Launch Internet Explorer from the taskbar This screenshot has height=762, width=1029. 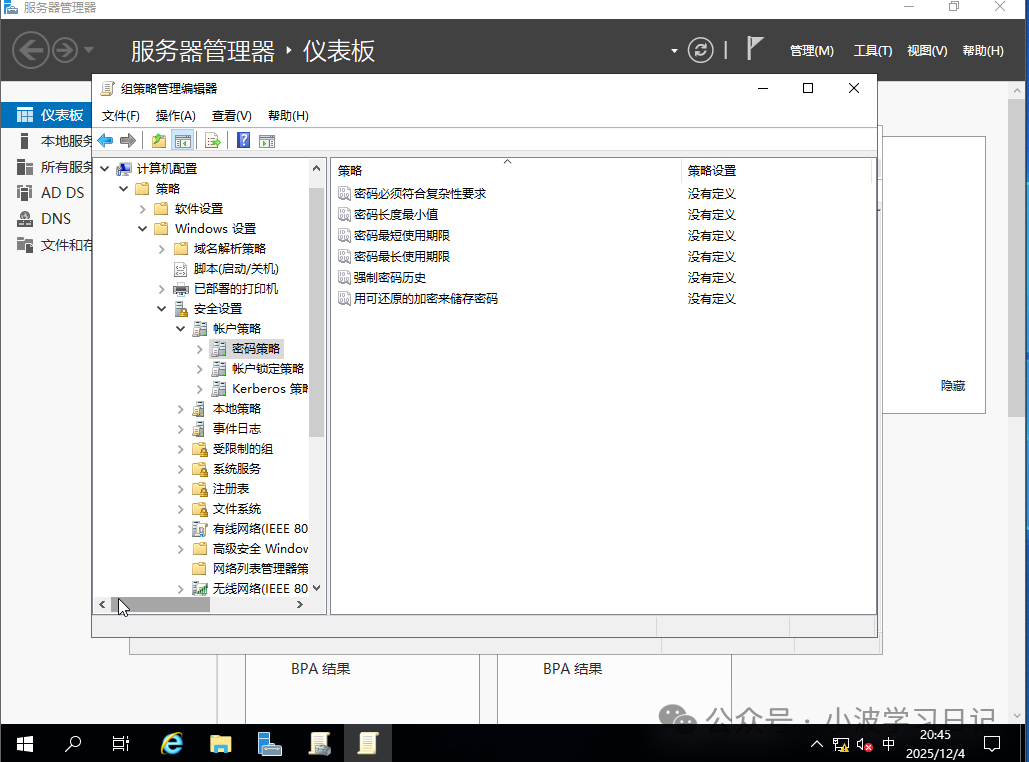tap(171, 744)
